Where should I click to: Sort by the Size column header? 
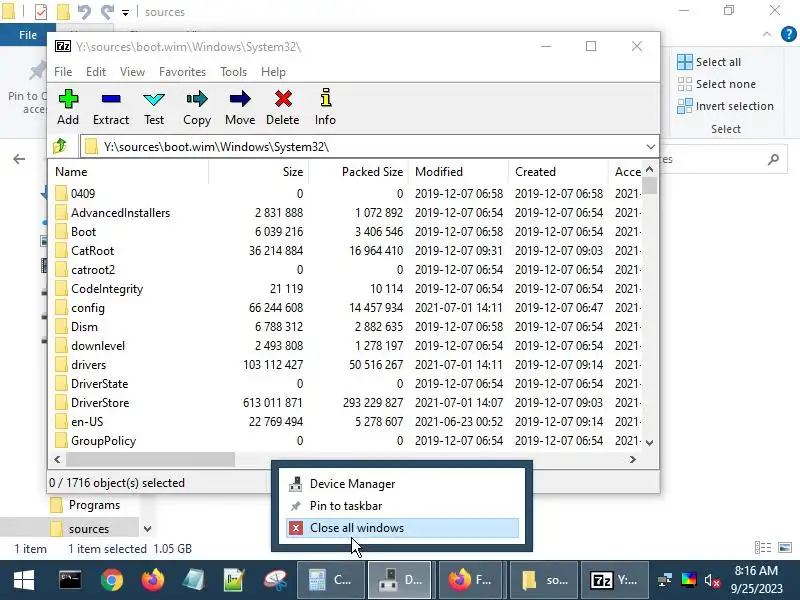[x=258, y=171]
